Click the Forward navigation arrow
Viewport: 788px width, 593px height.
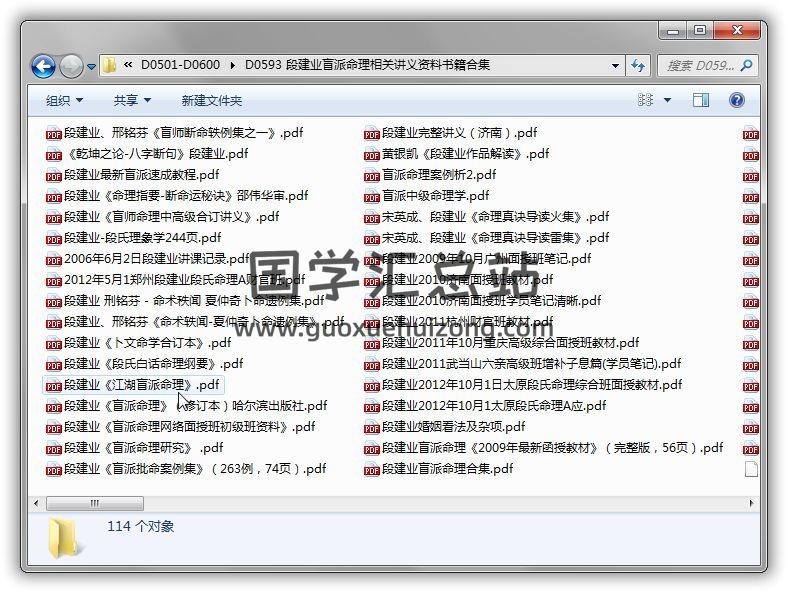[x=71, y=66]
